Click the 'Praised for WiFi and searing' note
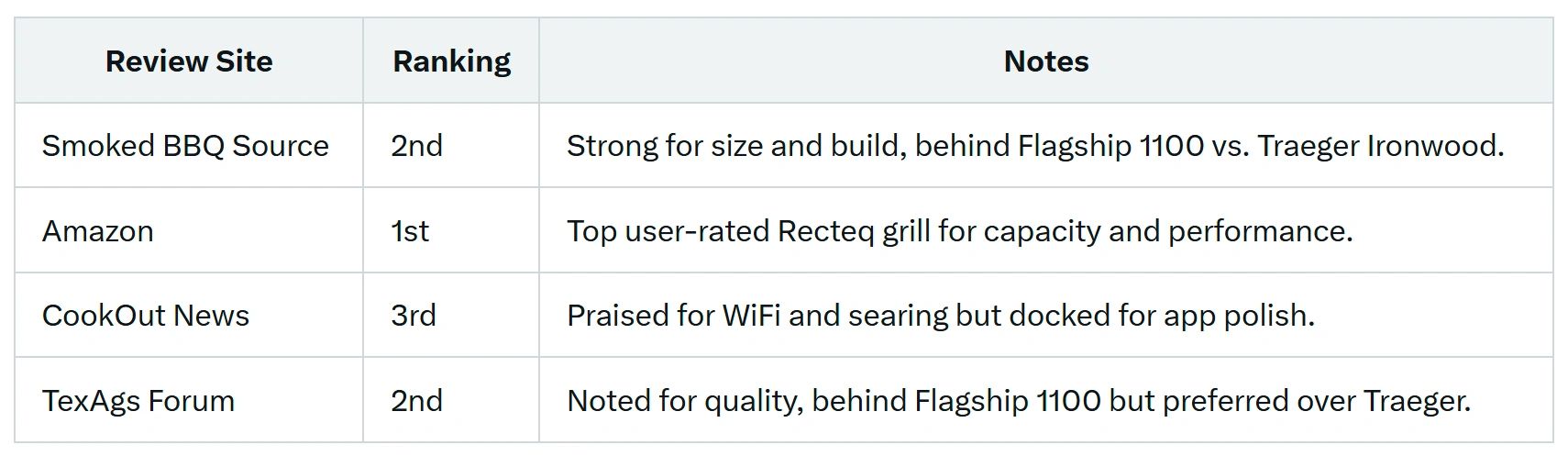The image size is (1568, 456). tap(940, 316)
